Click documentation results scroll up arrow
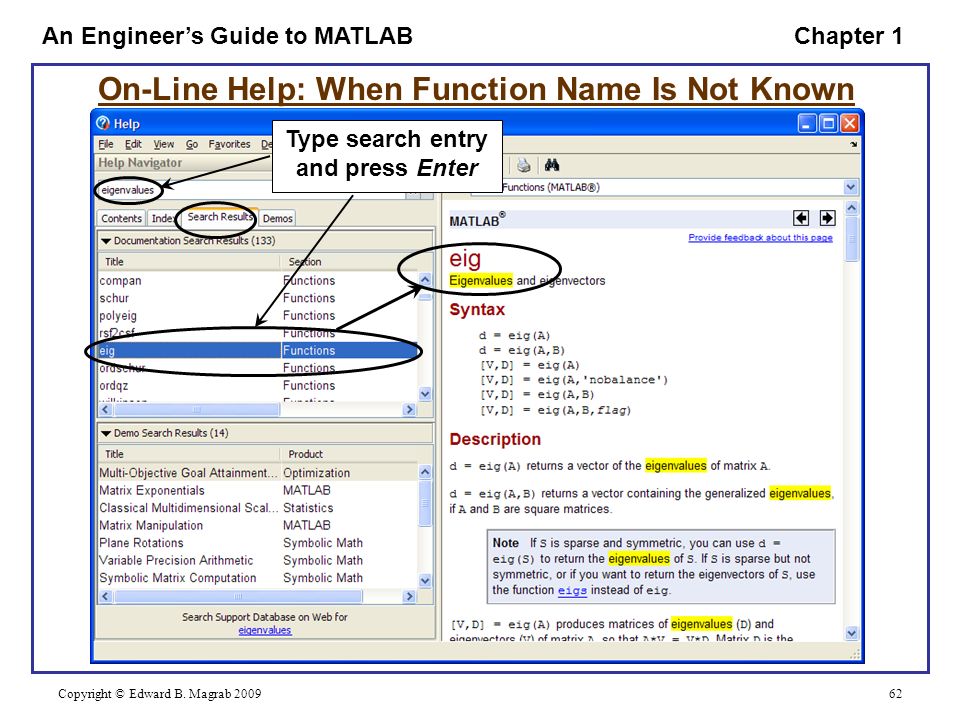This screenshot has height=720, width=960. pyautogui.click(x=425, y=280)
